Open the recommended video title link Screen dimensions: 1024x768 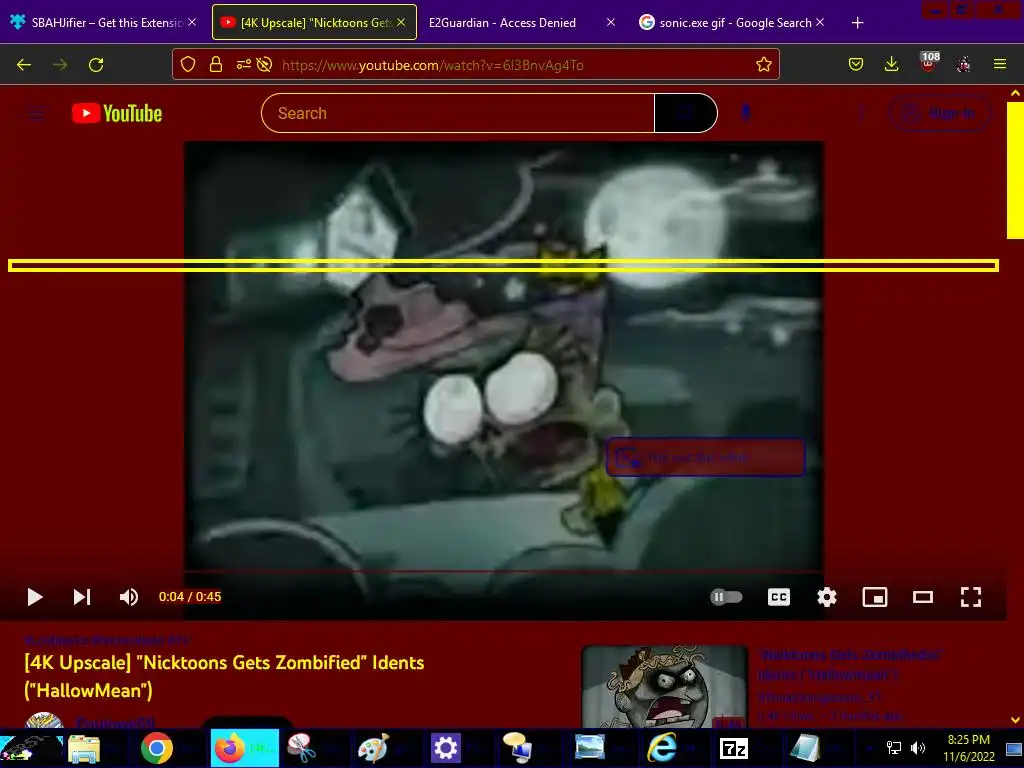coord(850,664)
